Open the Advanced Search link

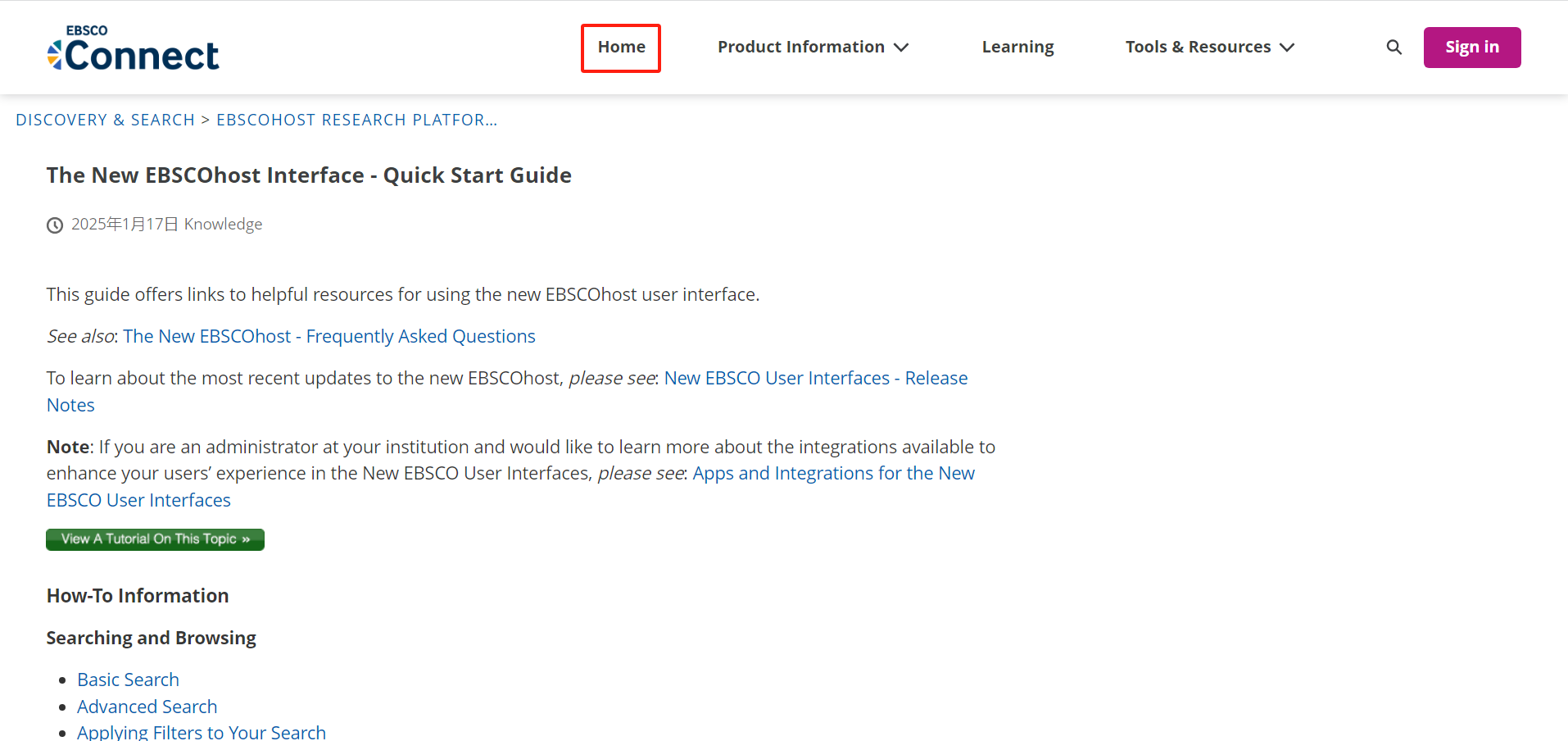point(147,707)
